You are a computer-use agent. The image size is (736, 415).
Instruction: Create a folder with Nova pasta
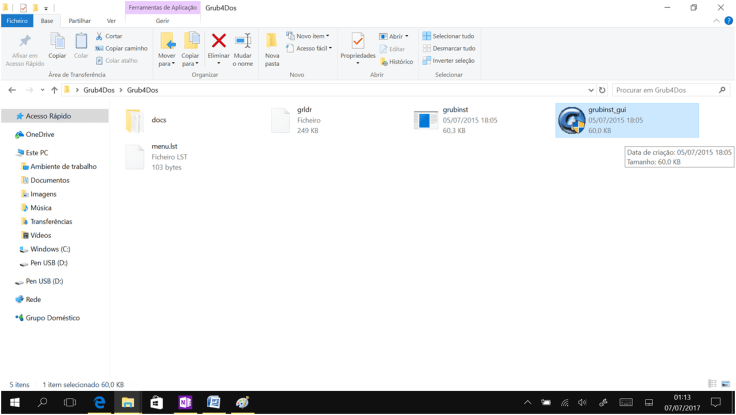point(272,49)
